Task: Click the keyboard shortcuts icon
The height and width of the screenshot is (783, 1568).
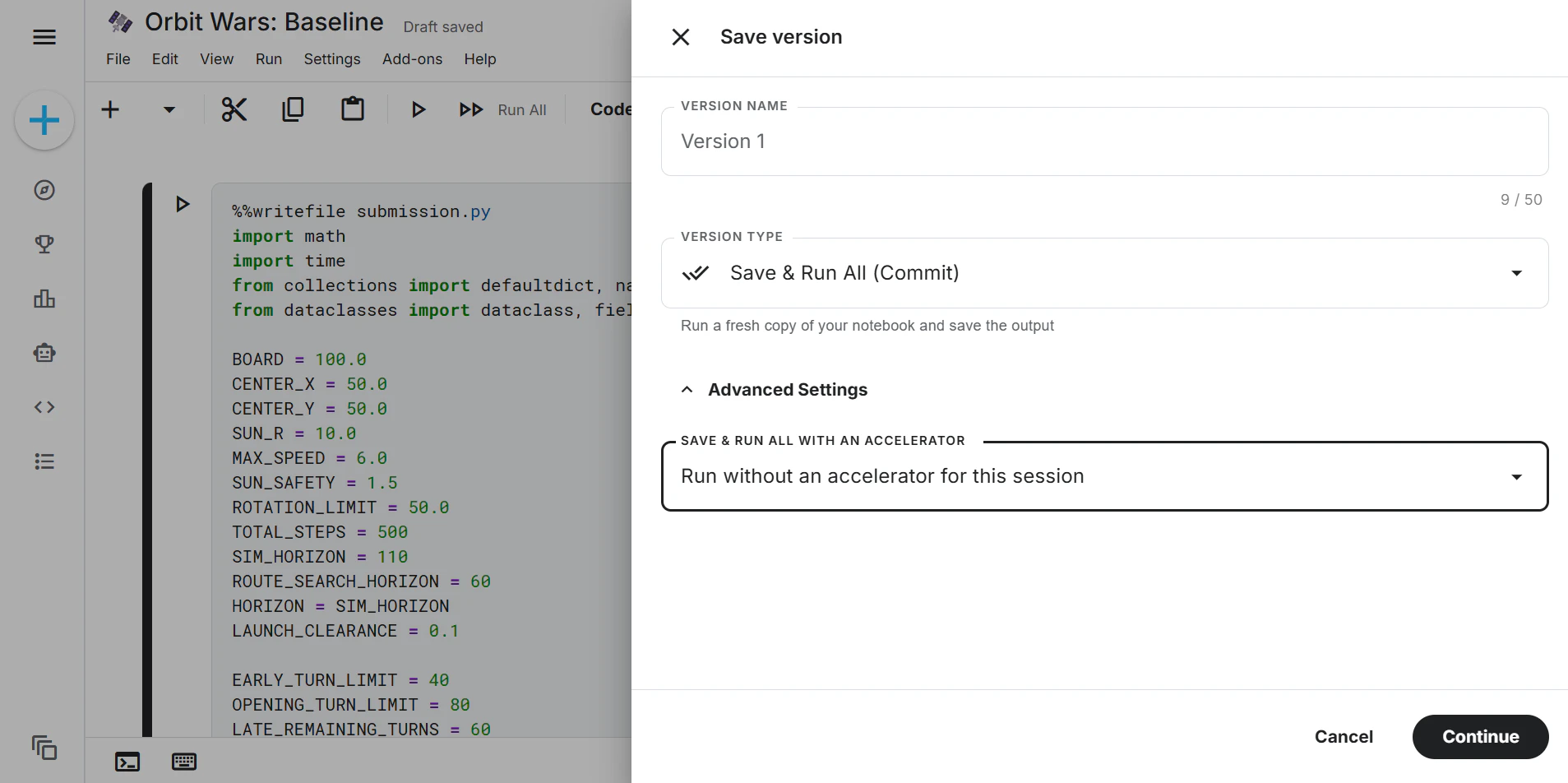Action: pyautogui.click(x=184, y=762)
